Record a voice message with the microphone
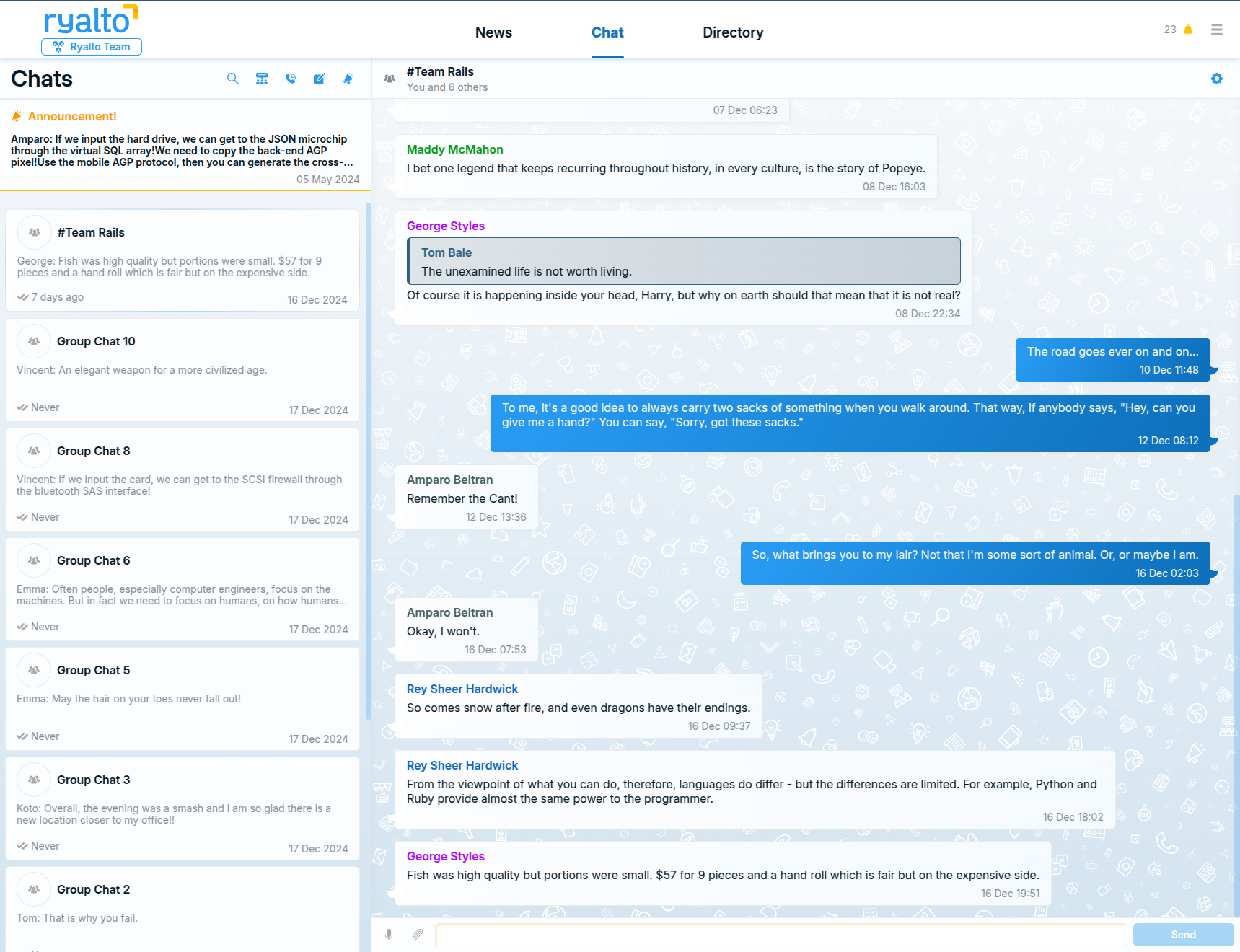Viewport: 1240px width, 952px height. pos(390,935)
